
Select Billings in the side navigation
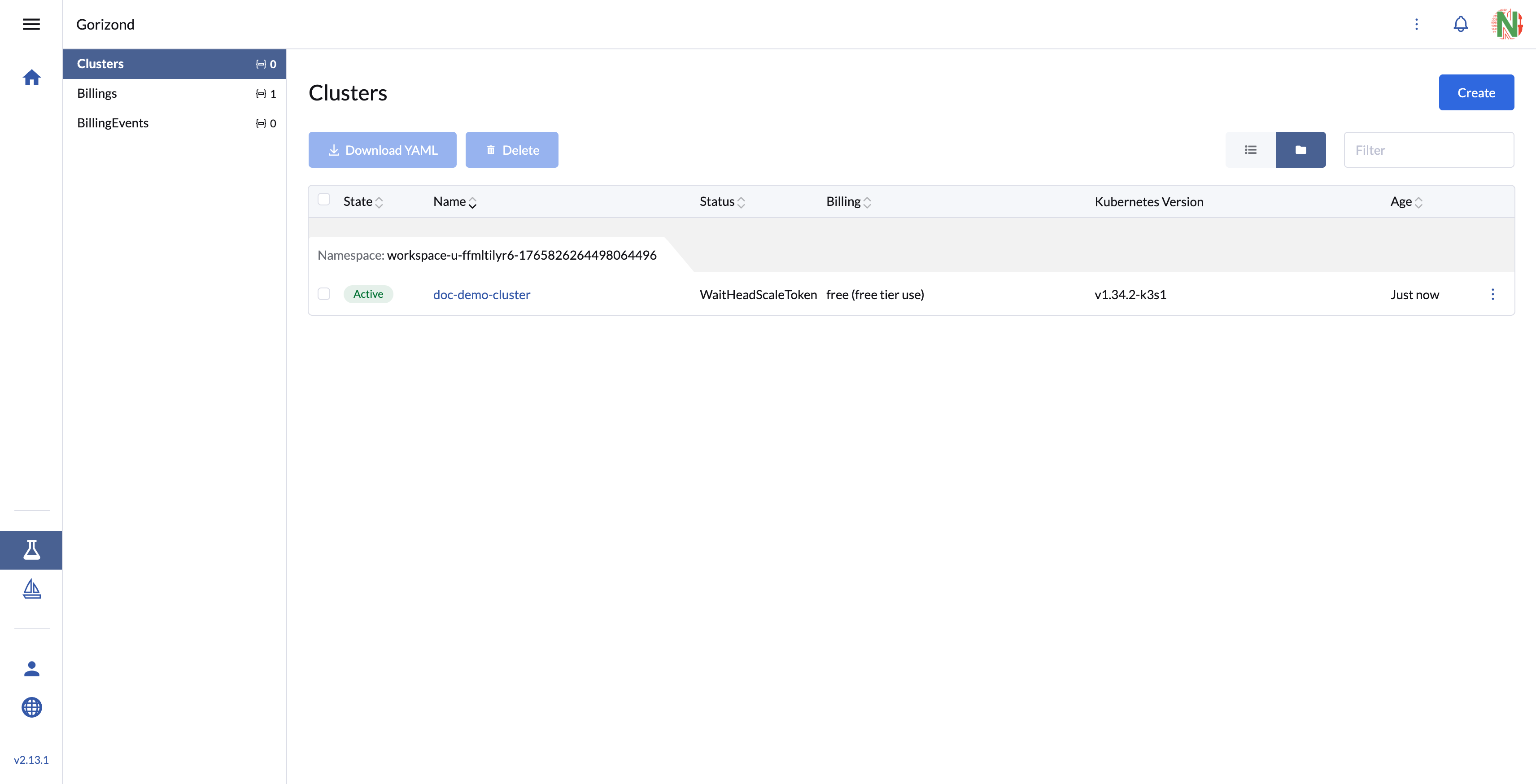point(97,94)
